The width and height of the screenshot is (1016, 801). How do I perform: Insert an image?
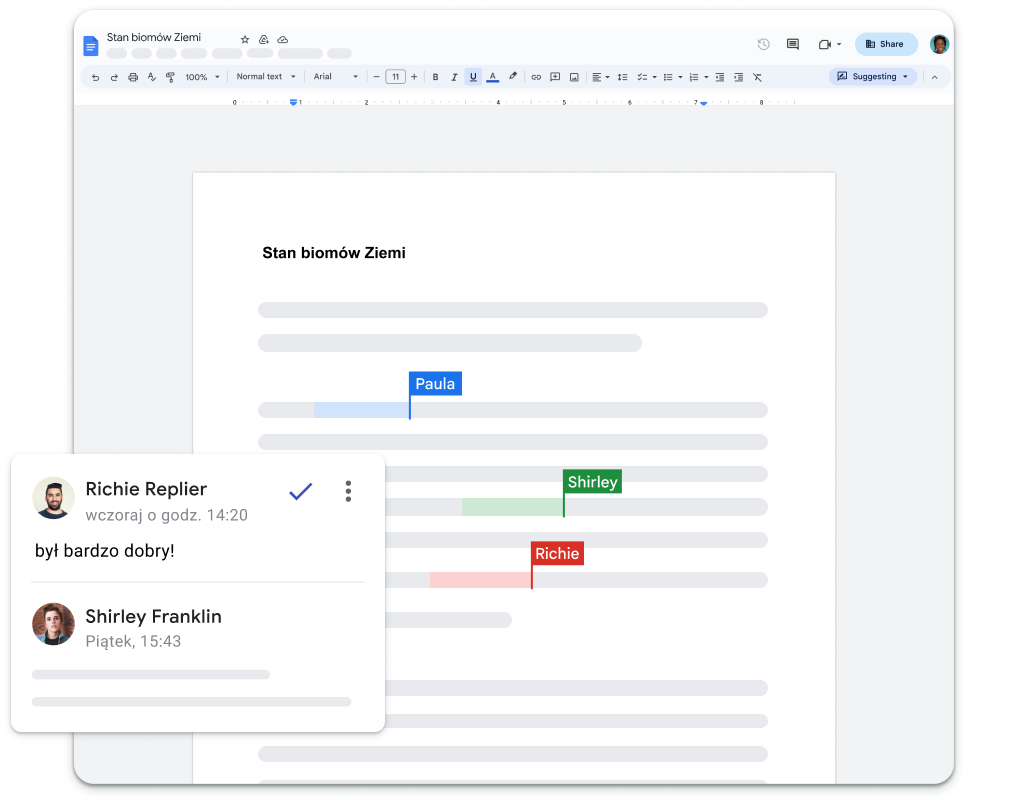tap(574, 77)
